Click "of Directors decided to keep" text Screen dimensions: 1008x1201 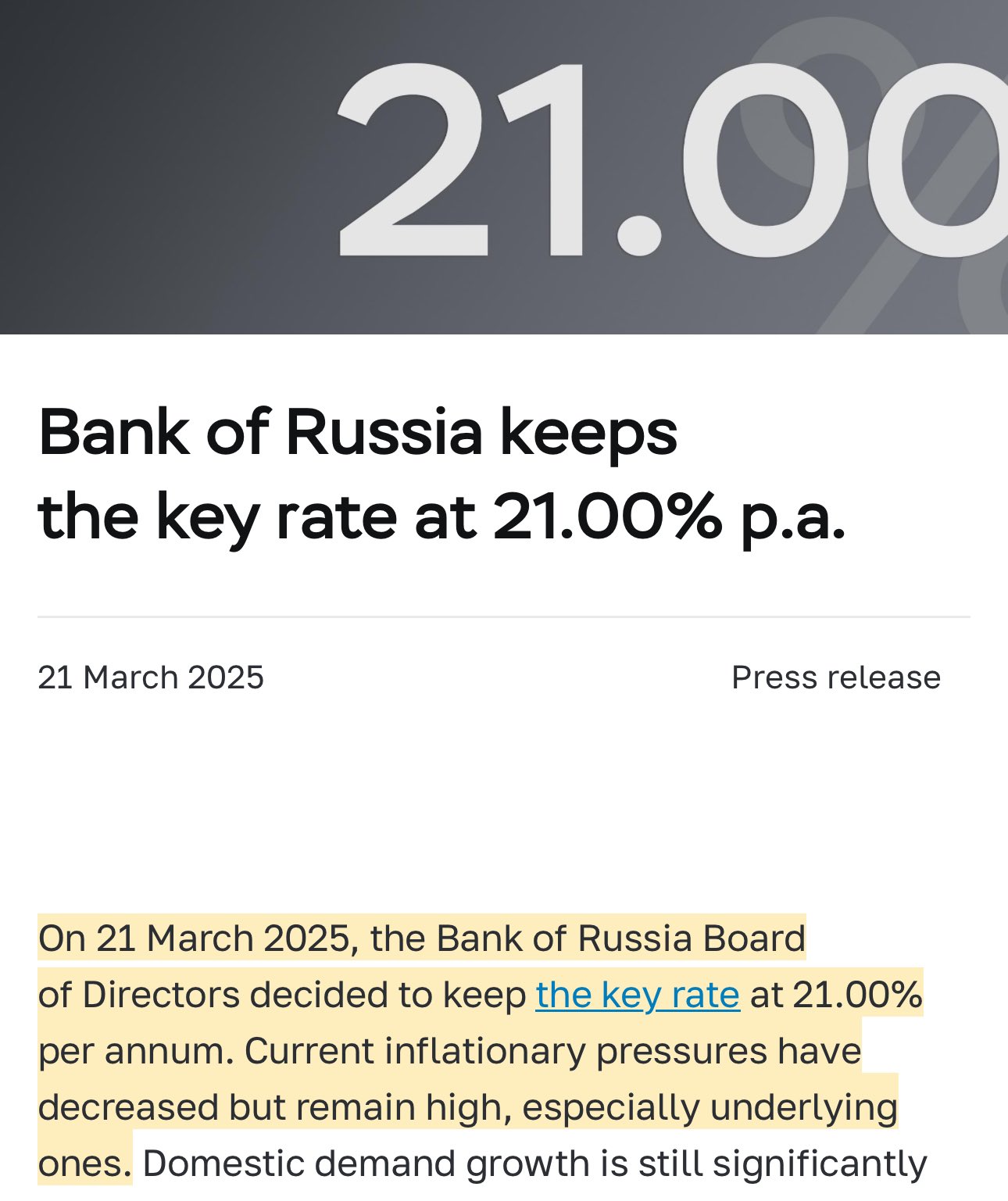pos(281,995)
